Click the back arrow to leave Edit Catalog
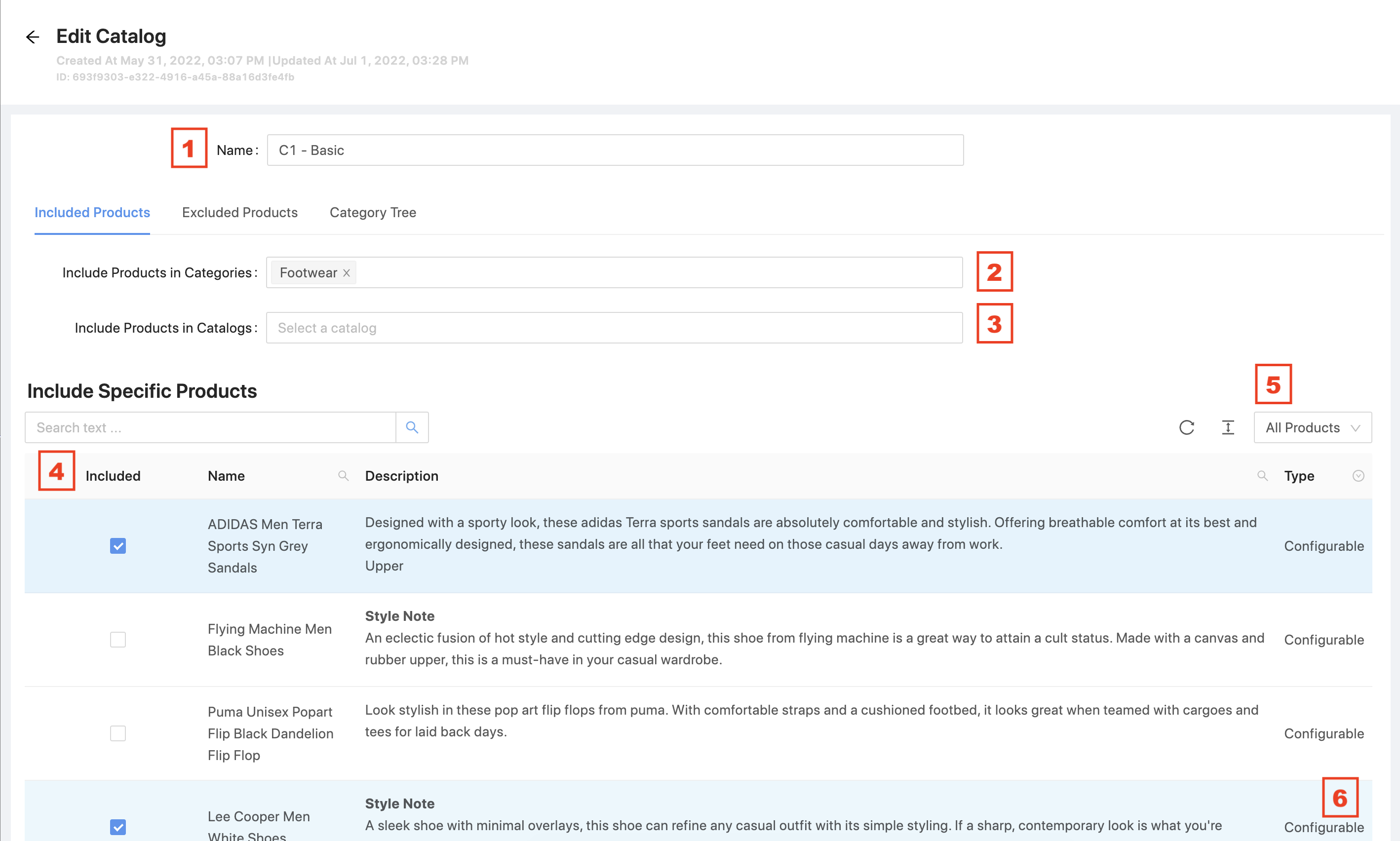The width and height of the screenshot is (1400, 841). [x=32, y=37]
